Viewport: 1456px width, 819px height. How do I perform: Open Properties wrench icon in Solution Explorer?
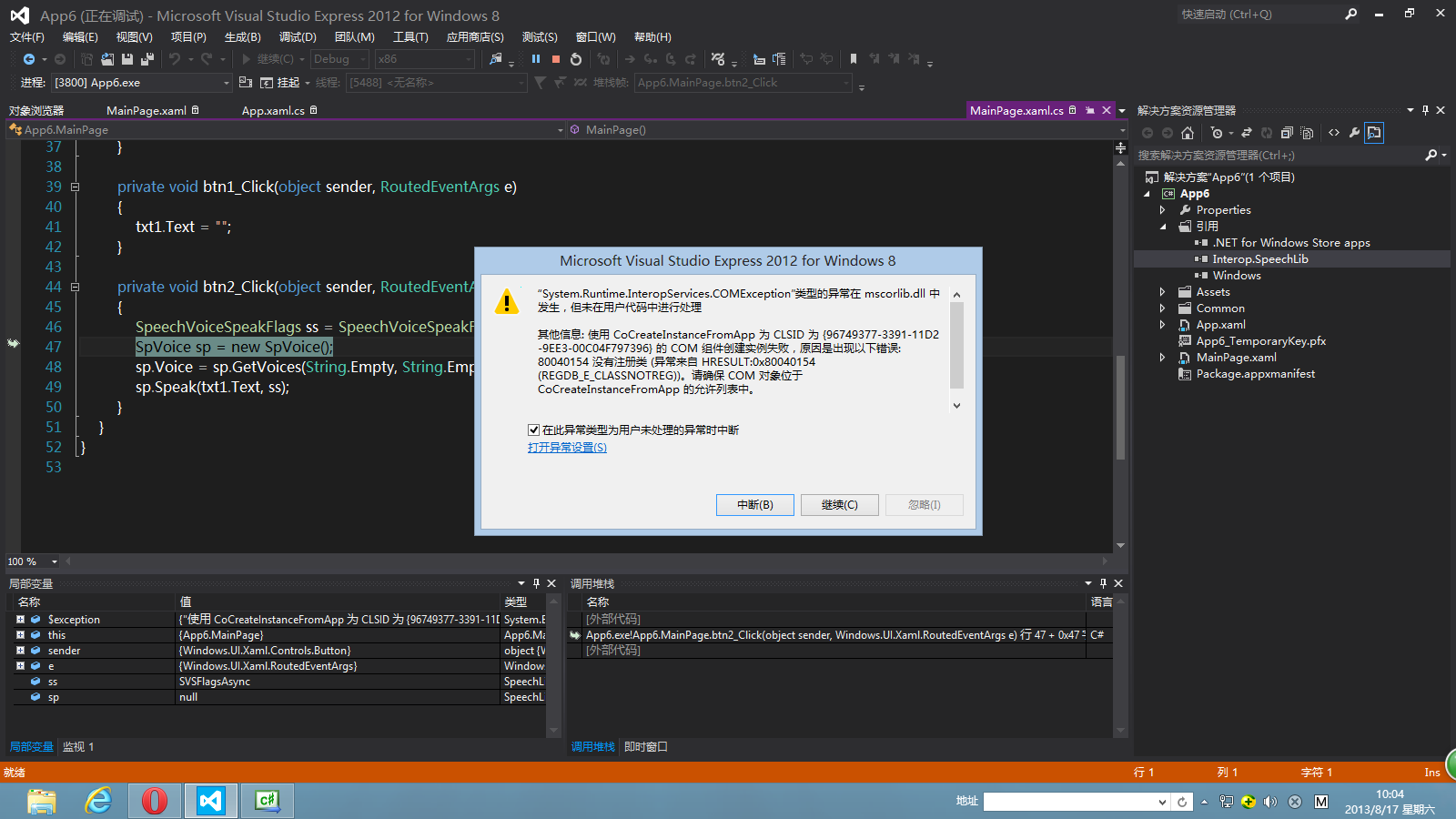pyautogui.click(x=1354, y=133)
